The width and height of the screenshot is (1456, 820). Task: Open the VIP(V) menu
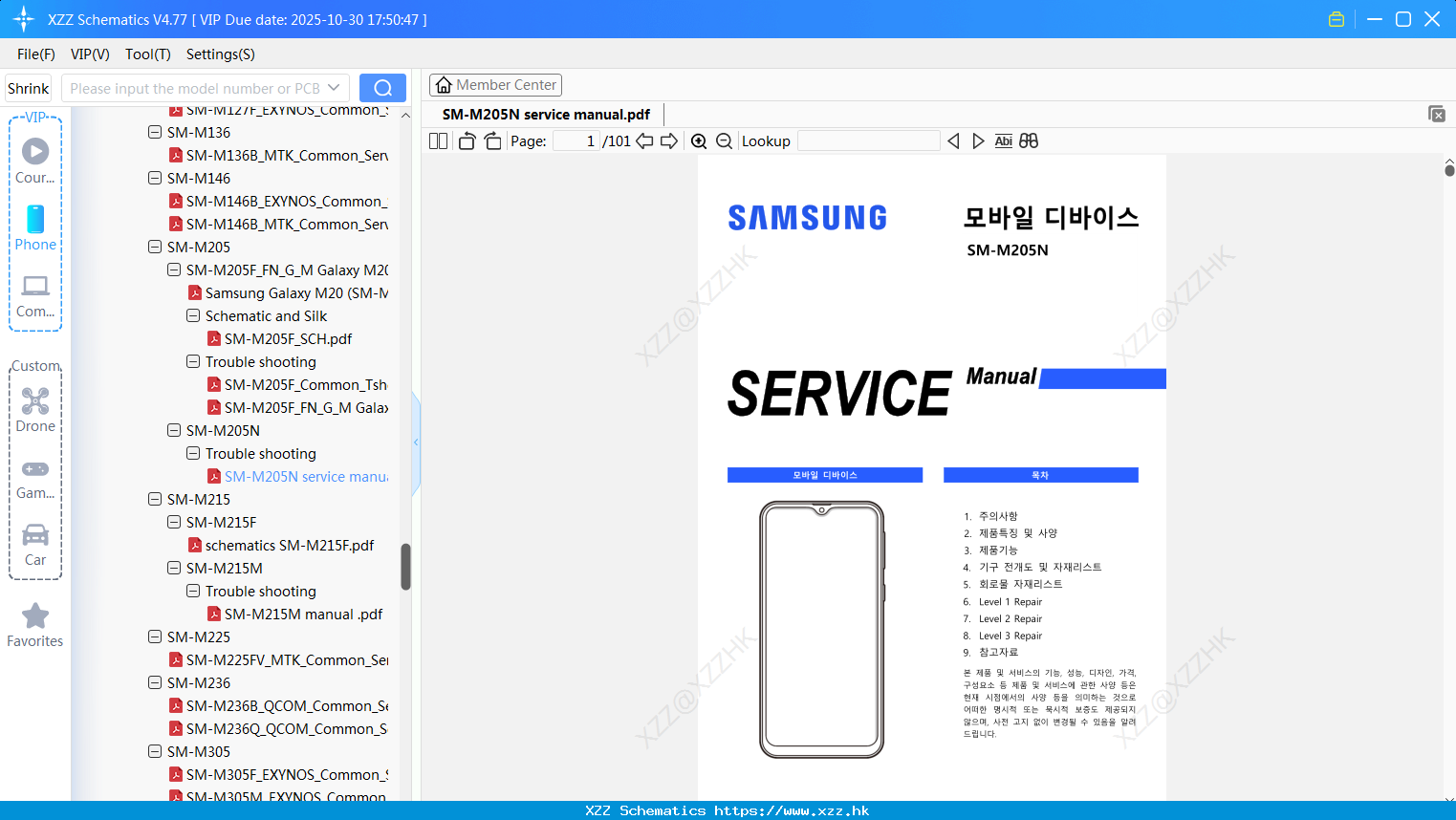90,54
